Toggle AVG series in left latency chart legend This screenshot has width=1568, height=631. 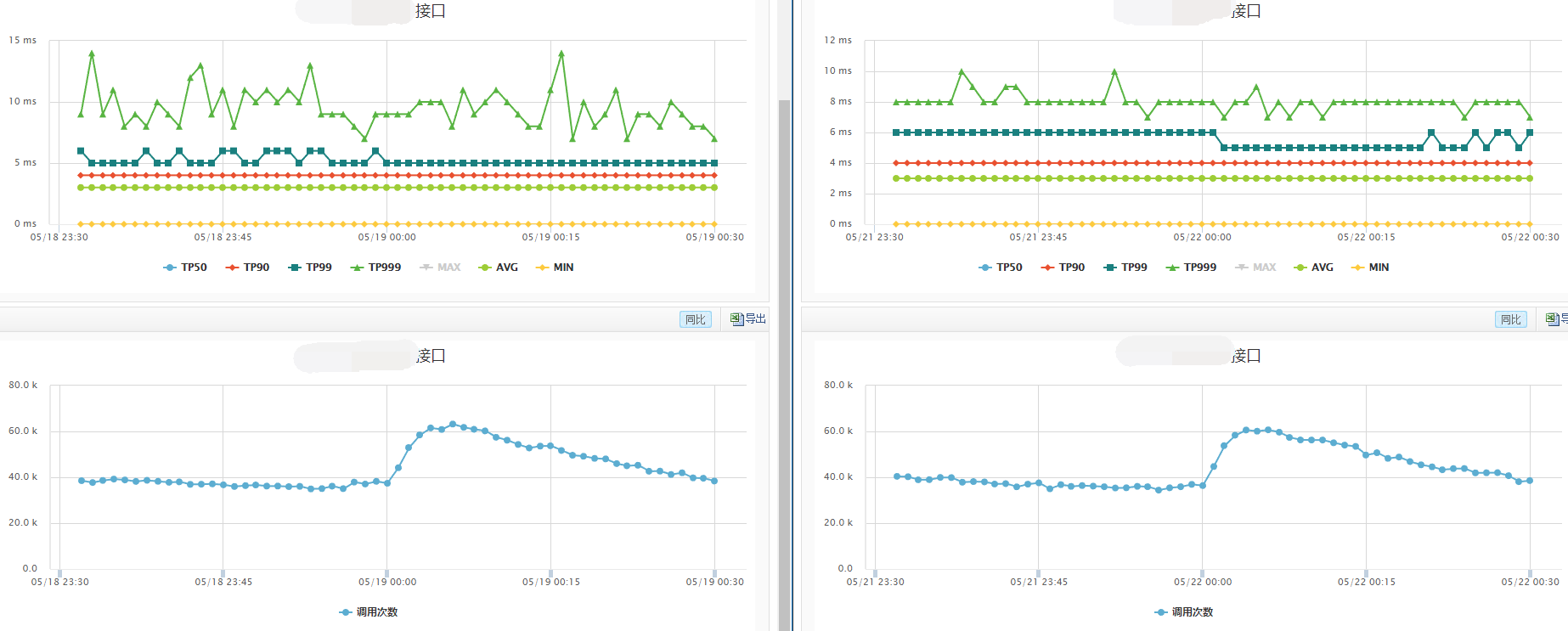499,268
